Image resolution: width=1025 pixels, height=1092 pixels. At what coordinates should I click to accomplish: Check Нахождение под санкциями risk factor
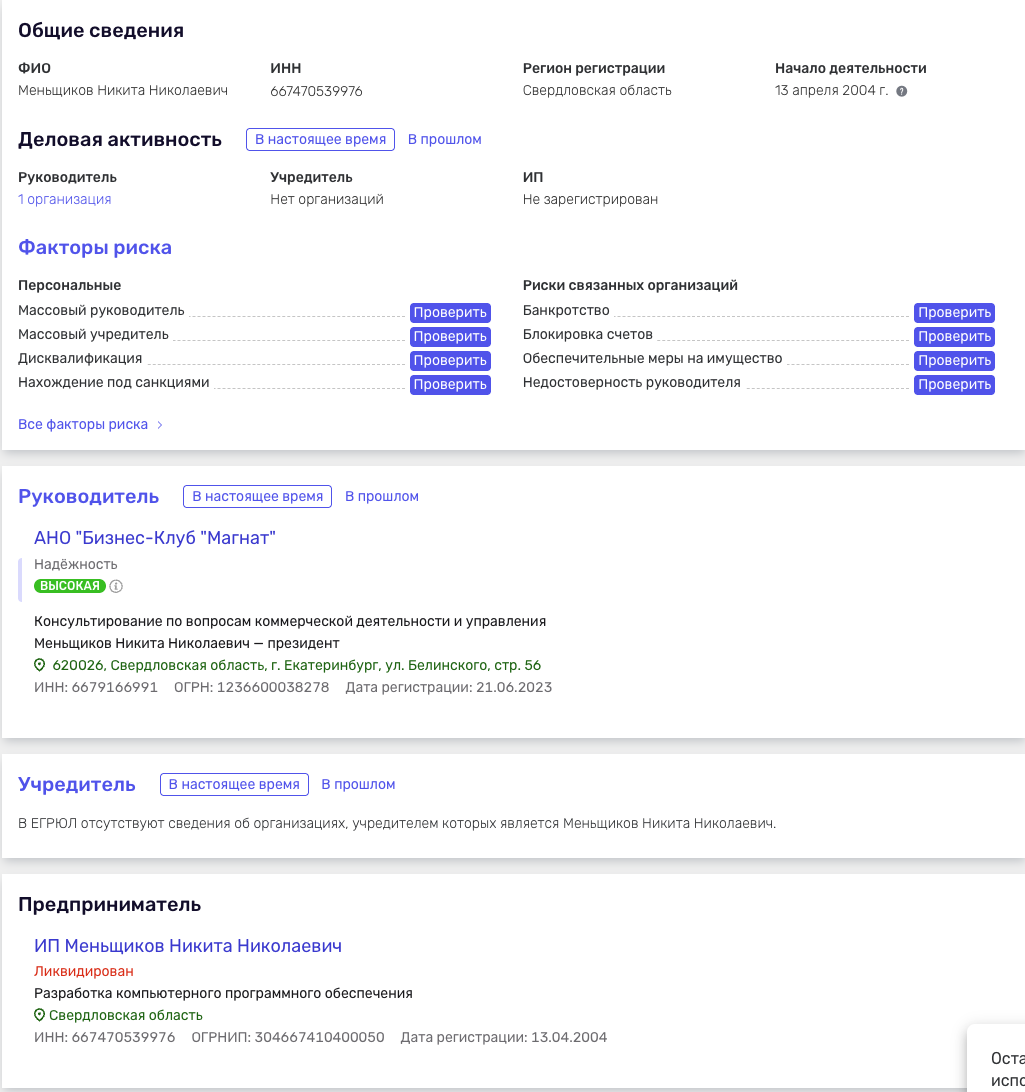[x=450, y=384]
